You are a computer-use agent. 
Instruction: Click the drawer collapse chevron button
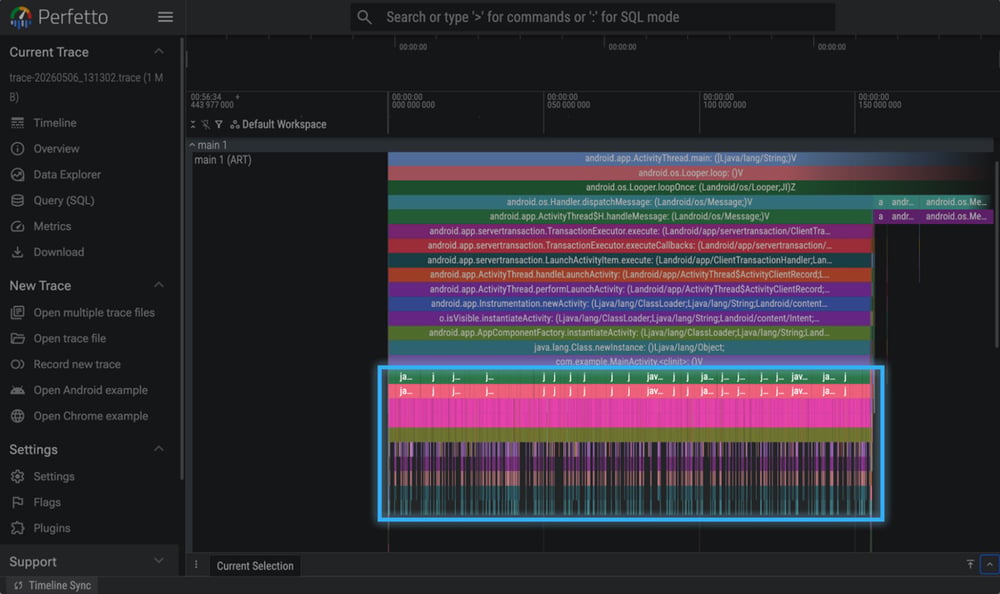click(989, 565)
